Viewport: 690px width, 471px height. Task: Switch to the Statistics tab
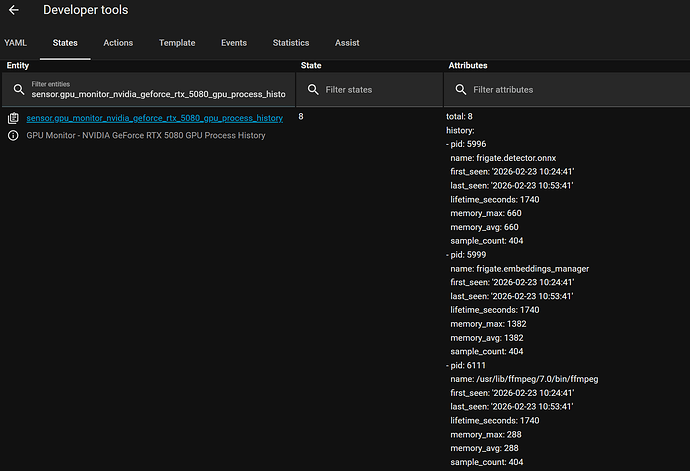pyautogui.click(x=291, y=43)
